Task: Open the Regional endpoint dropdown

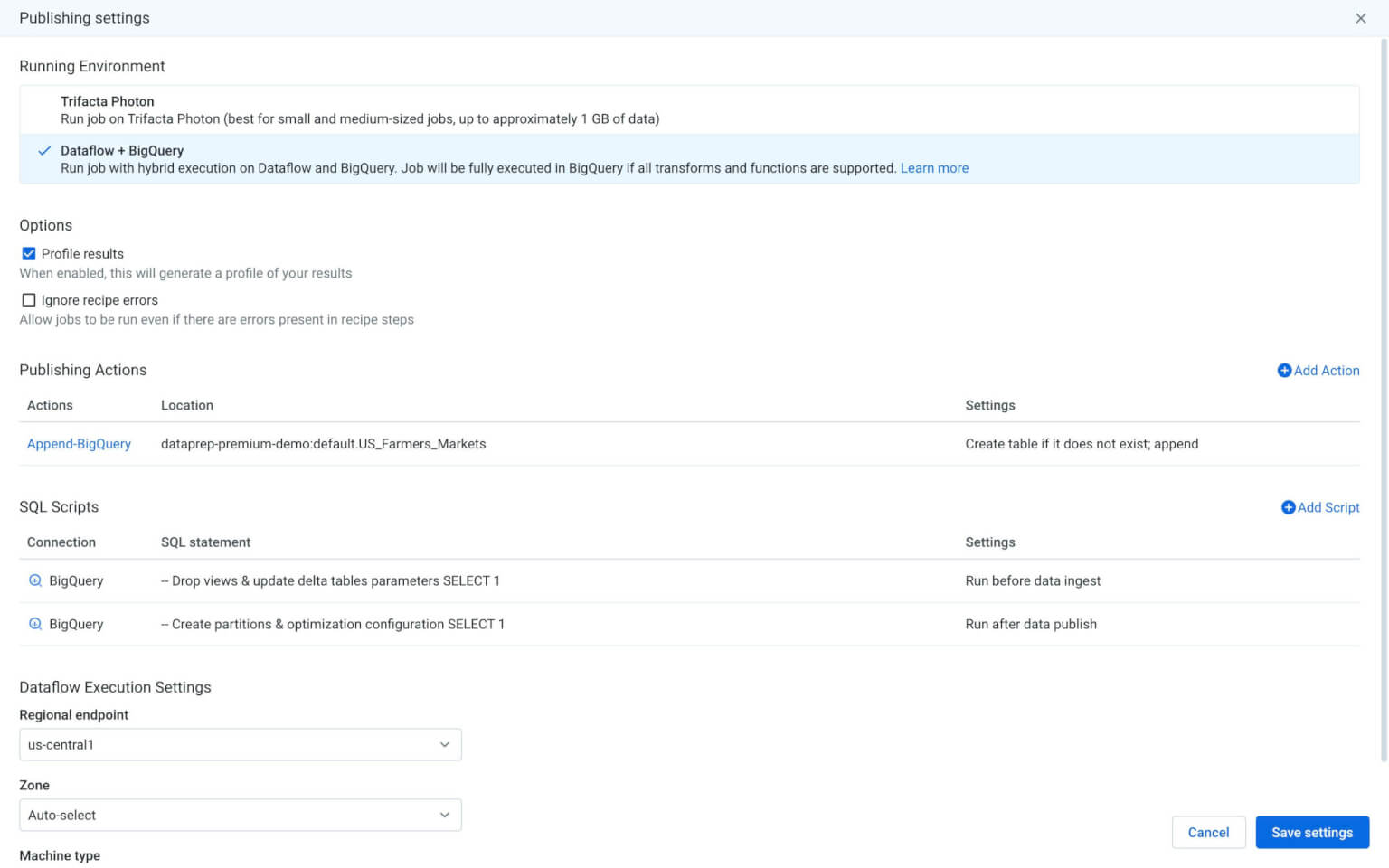Action: (x=240, y=744)
